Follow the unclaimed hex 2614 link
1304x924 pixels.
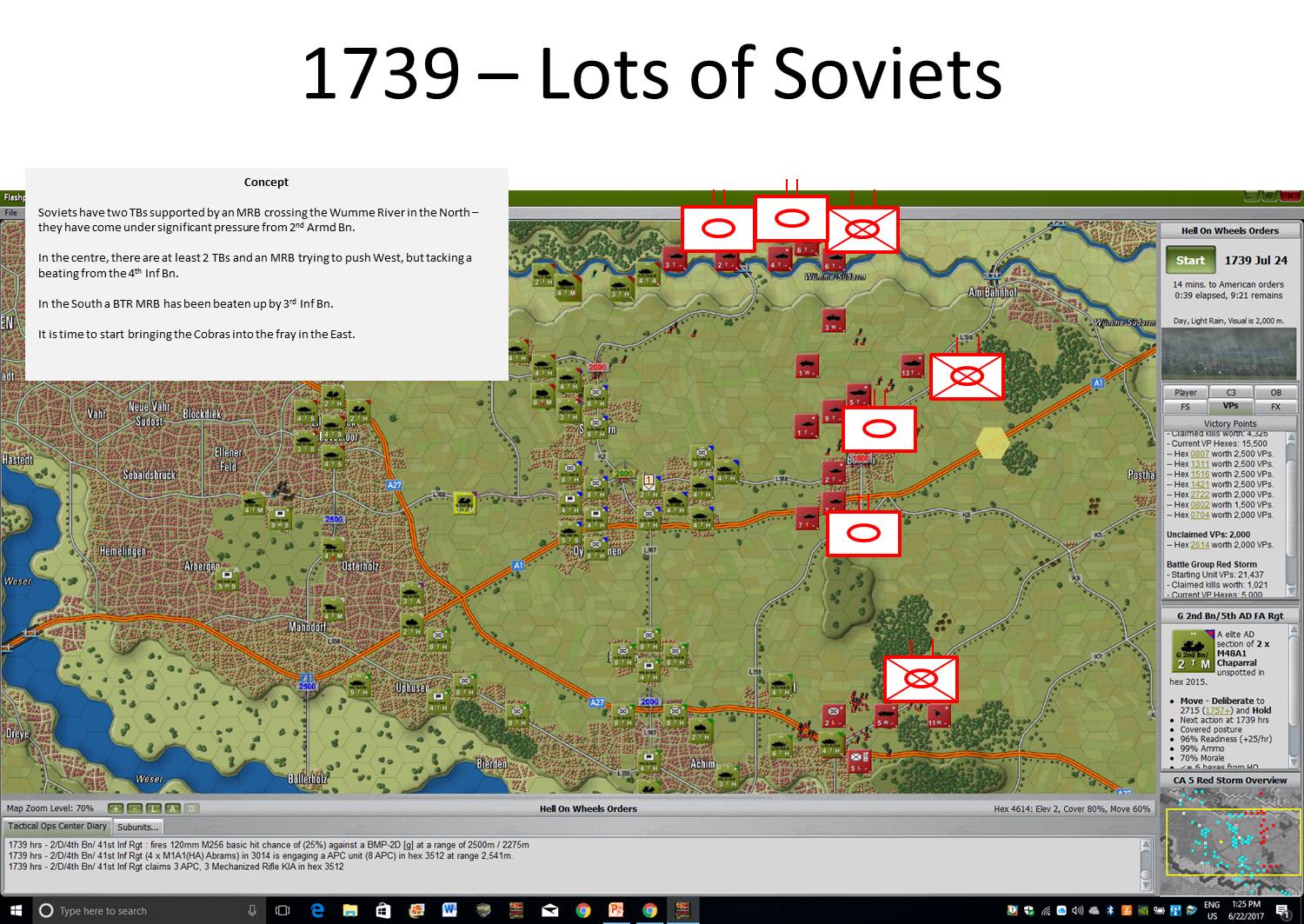1200,545
